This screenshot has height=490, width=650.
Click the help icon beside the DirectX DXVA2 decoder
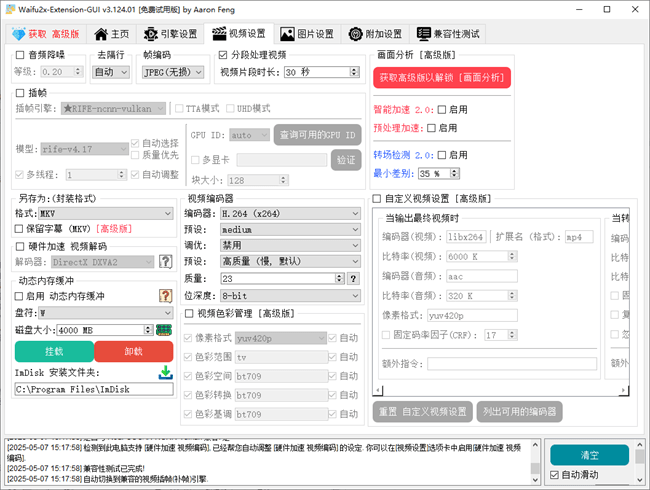point(166,262)
